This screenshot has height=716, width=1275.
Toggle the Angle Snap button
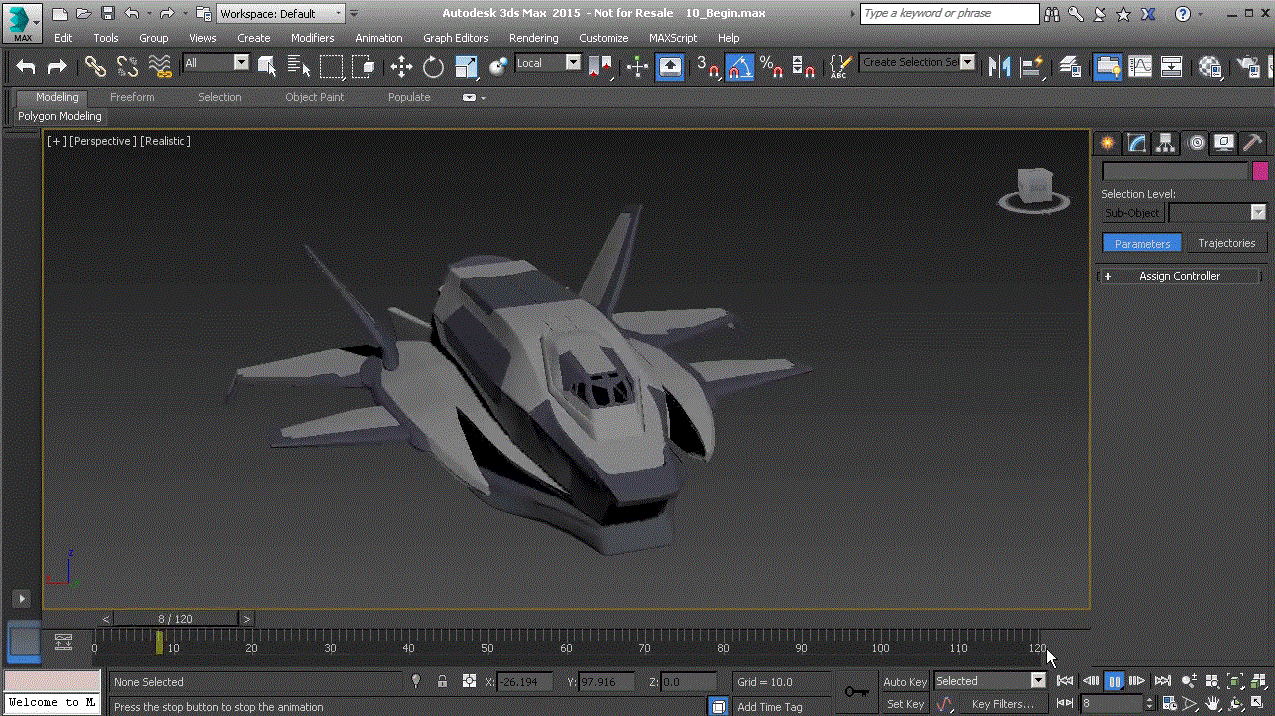tap(739, 67)
